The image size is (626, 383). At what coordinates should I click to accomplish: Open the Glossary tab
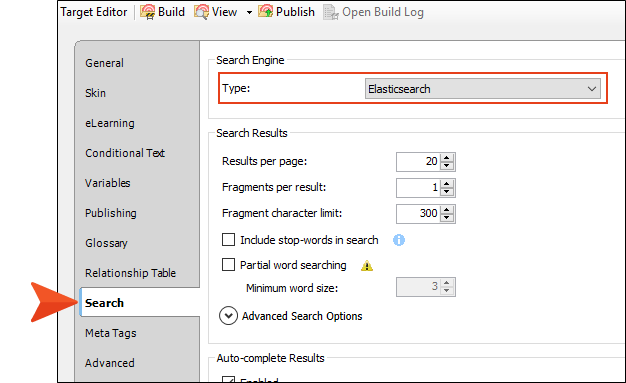click(106, 243)
